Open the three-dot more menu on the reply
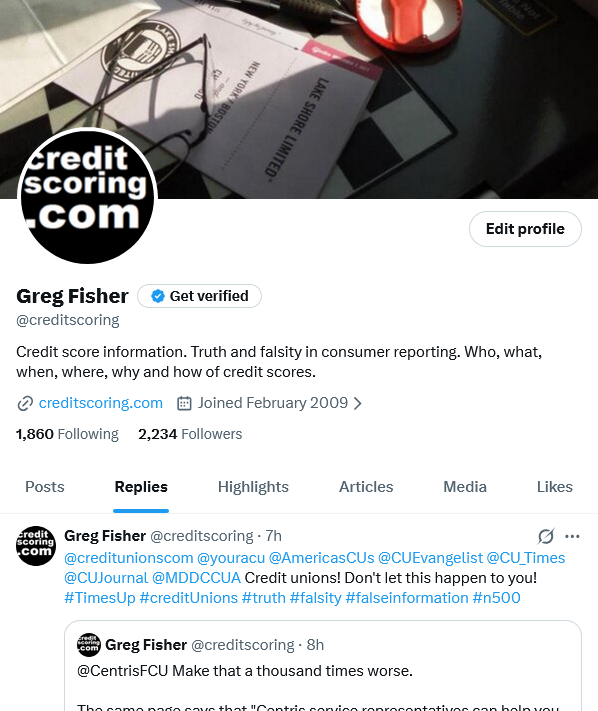Viewport: 598px width, 711px height. point(572,536)
